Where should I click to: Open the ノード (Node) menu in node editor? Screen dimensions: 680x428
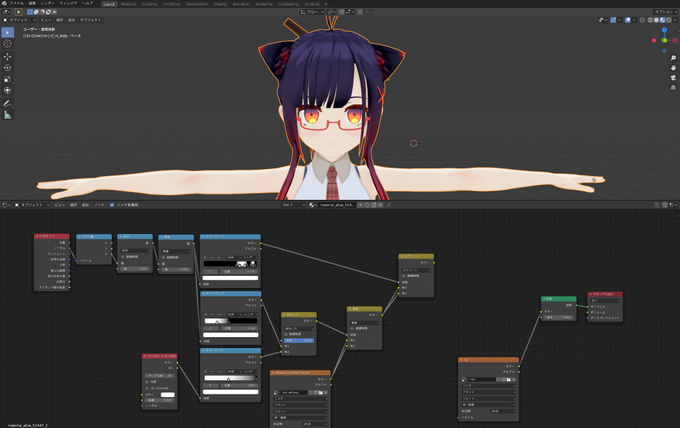point(99,205)
